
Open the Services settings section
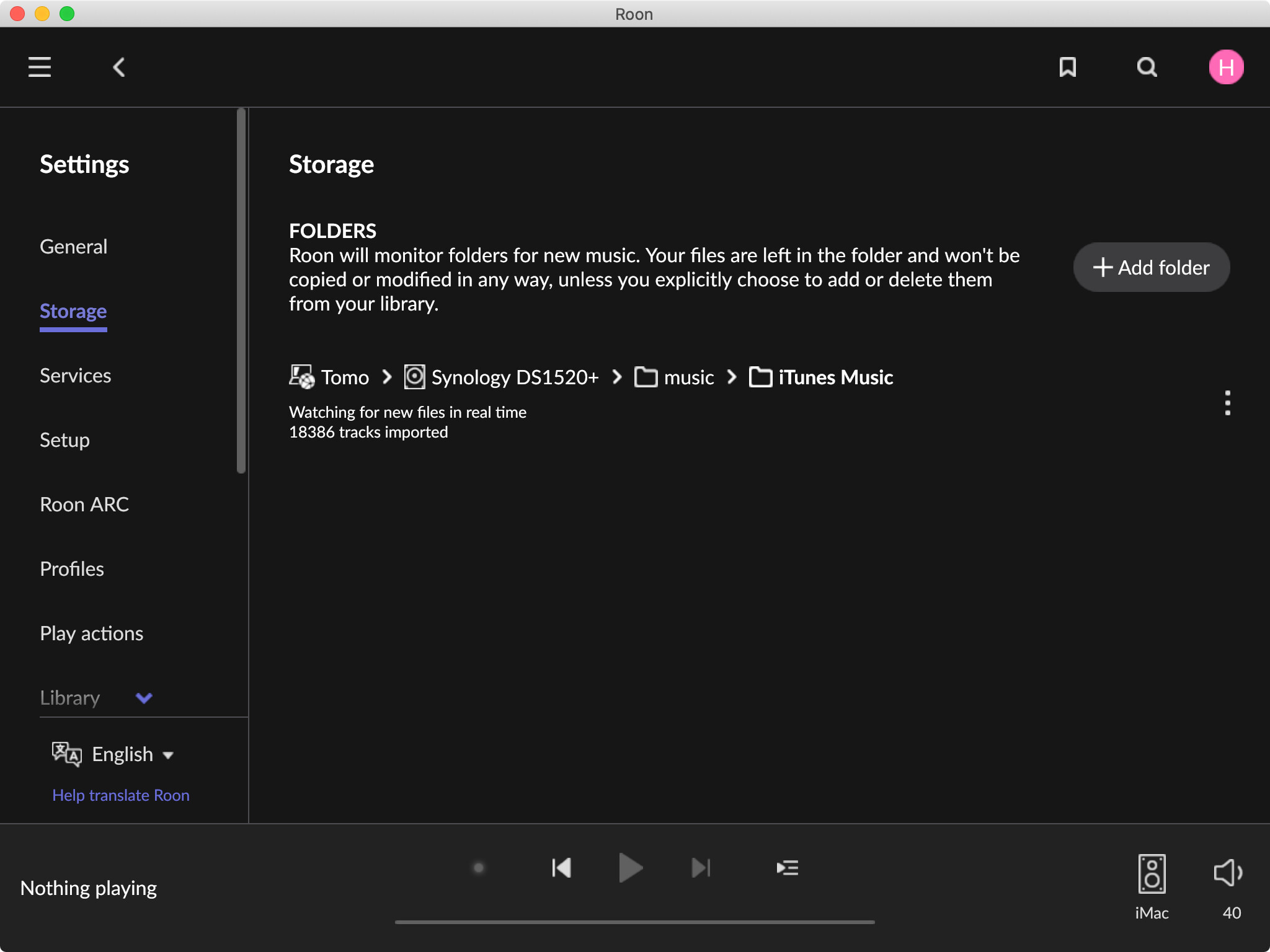75,375
